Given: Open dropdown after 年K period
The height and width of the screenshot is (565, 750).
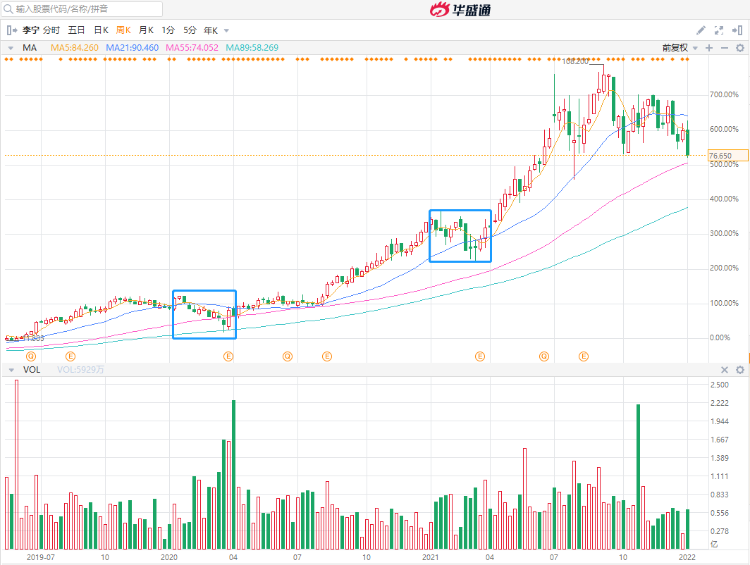Looking at the screenshot, I should tap(226, 30).
